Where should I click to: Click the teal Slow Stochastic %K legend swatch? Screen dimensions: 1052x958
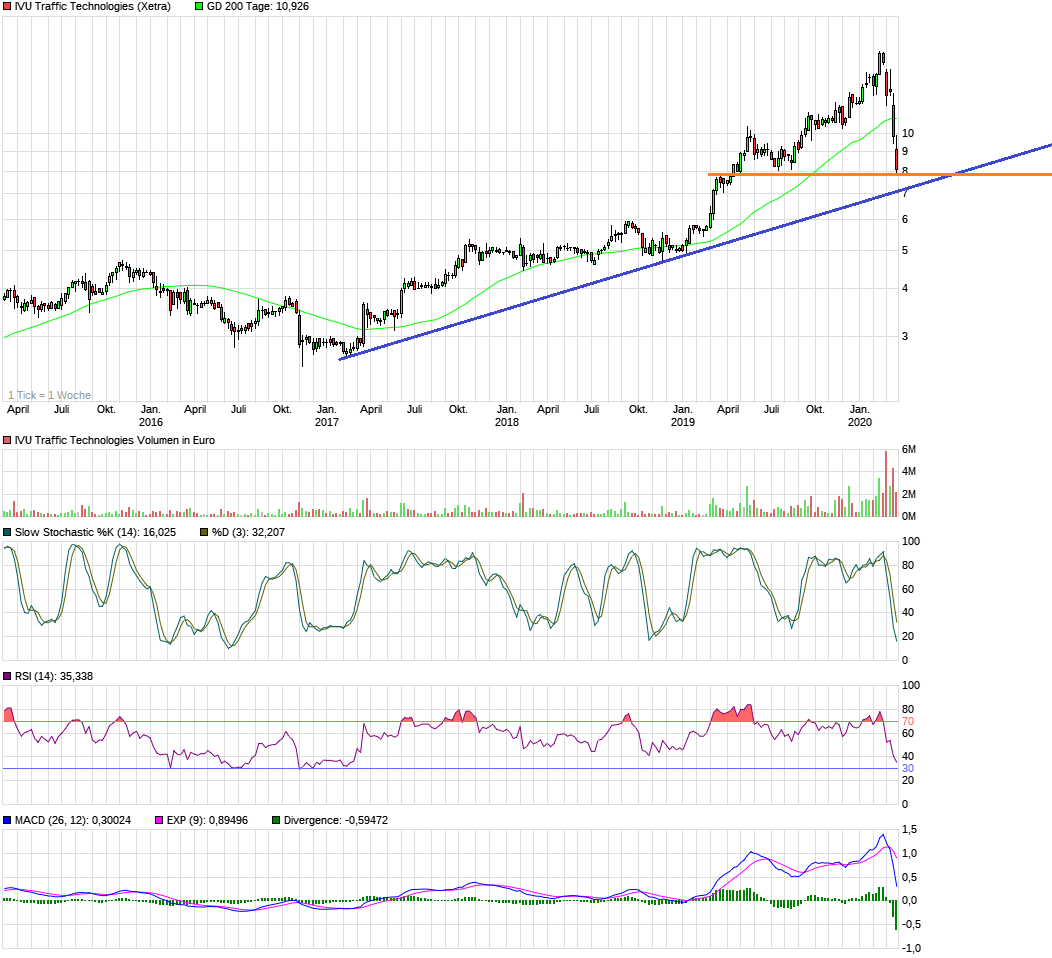7,533
